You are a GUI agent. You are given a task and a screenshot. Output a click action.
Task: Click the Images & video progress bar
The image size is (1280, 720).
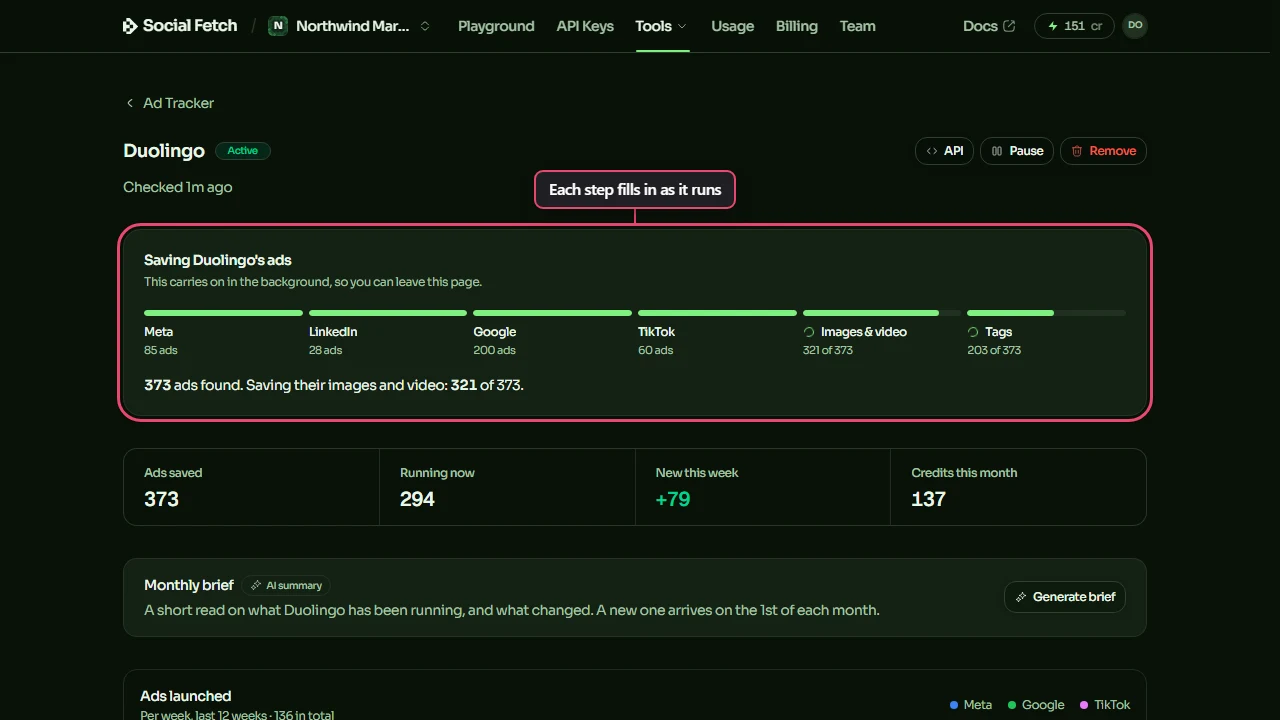pyautogui.click(x=882, y=313)
